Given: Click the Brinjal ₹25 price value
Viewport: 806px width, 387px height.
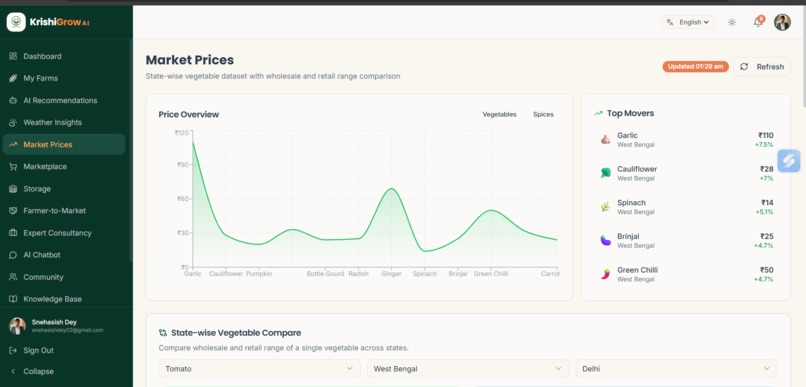Looking at the screenshot, I should [766, 236].
